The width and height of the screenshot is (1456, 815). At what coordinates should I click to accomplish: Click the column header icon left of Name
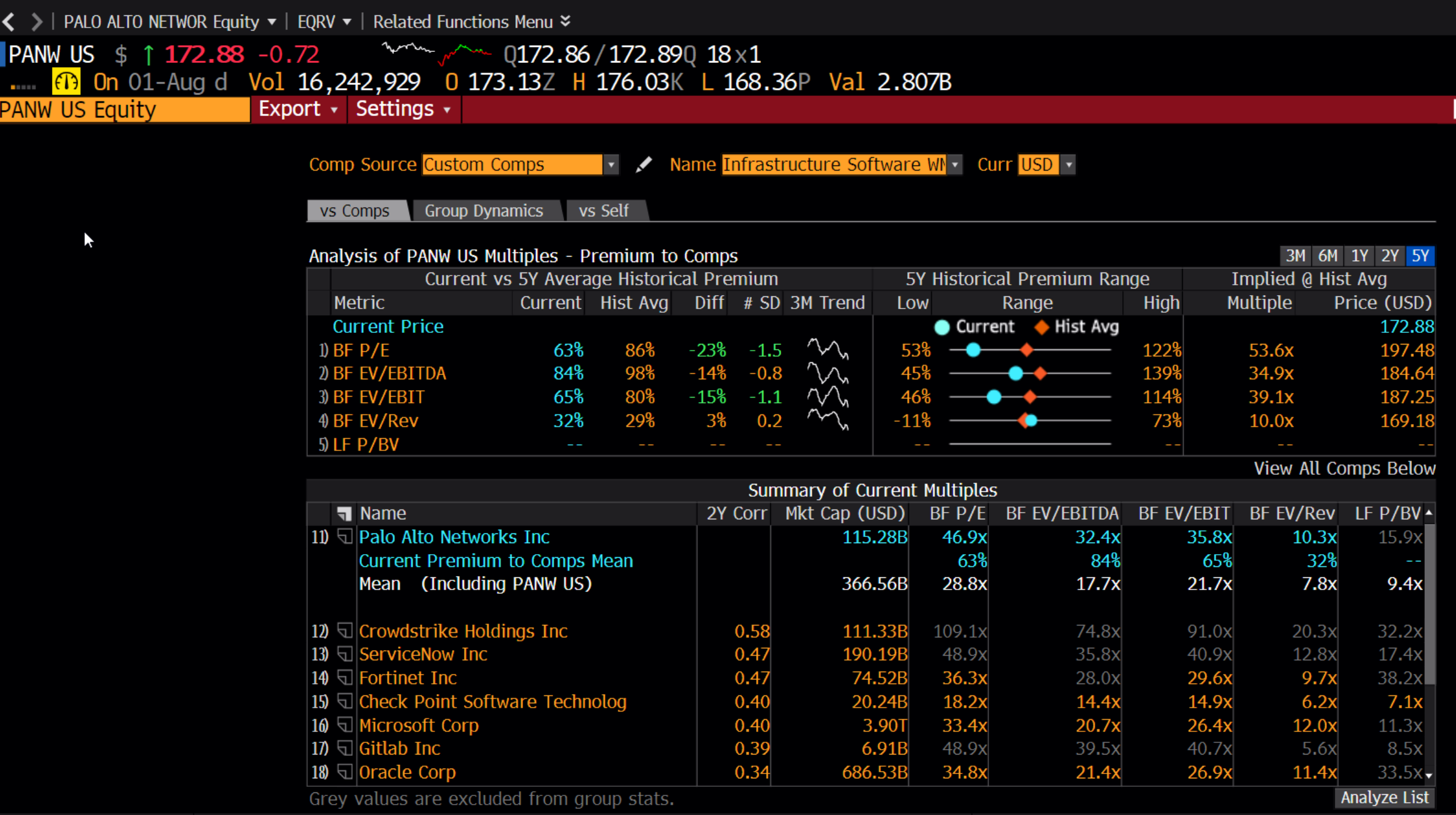coord(344,513)
